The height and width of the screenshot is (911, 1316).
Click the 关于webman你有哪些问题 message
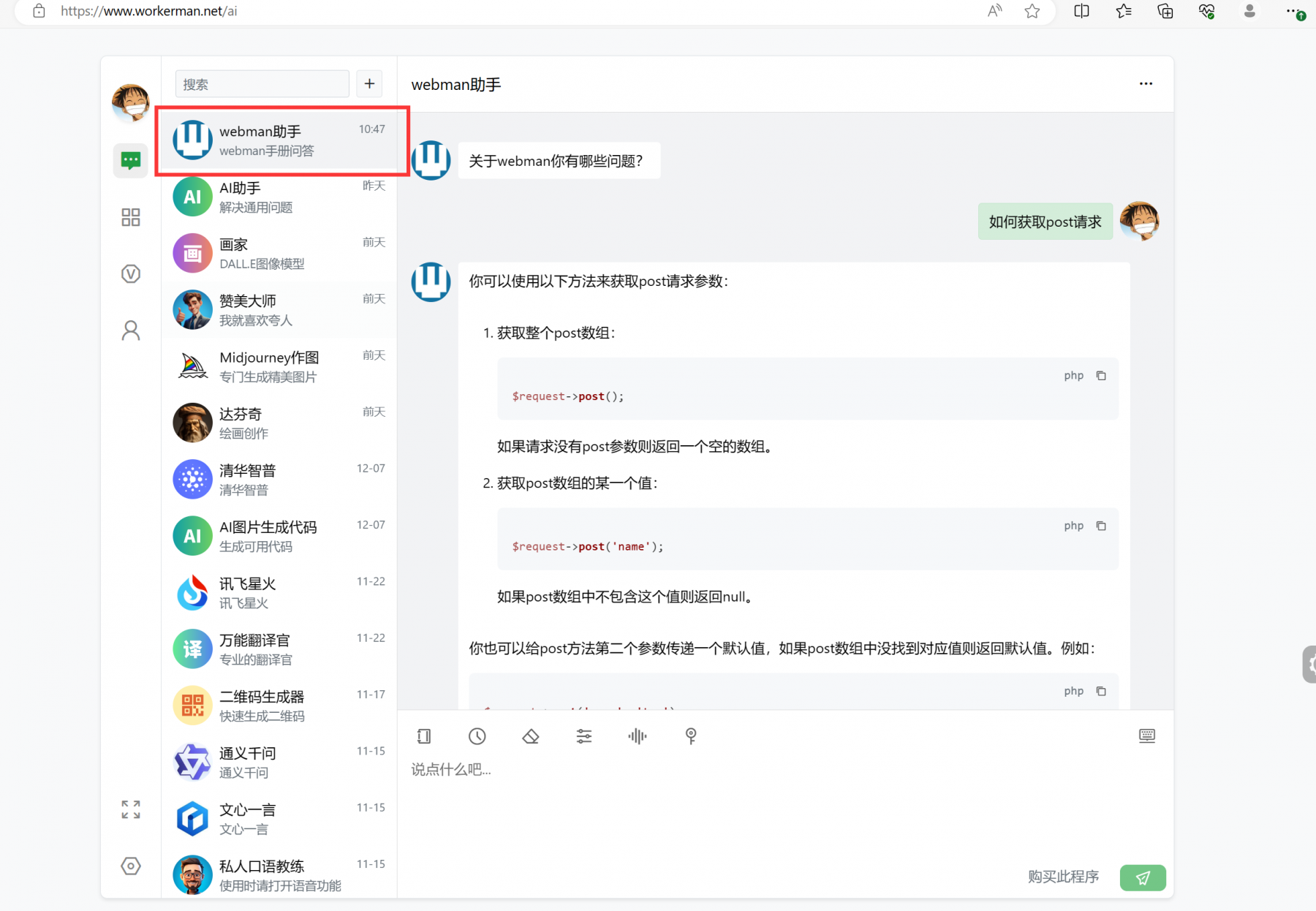pyautogui.click(x=559, y=161)
